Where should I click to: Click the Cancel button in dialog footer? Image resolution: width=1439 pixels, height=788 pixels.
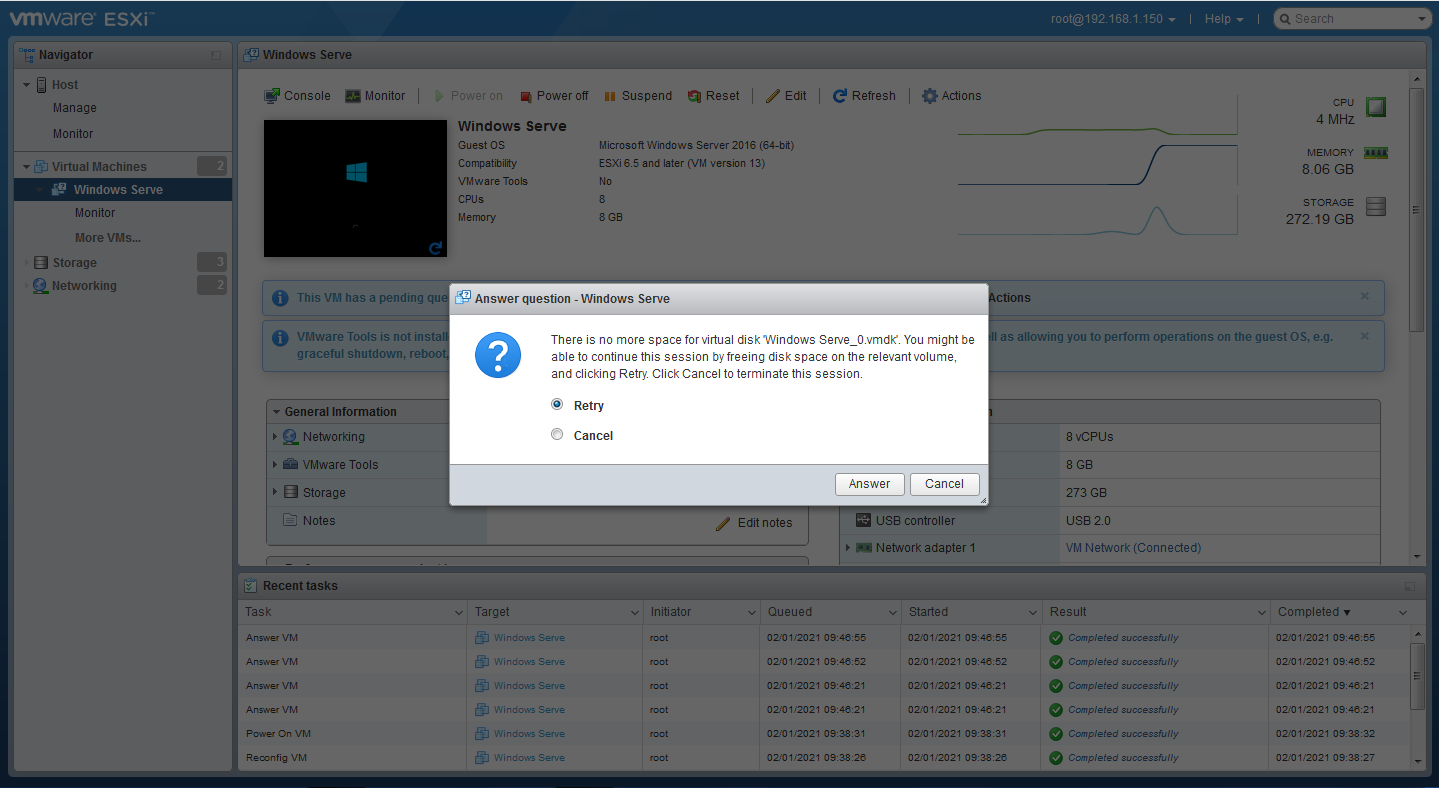[944, 484]
